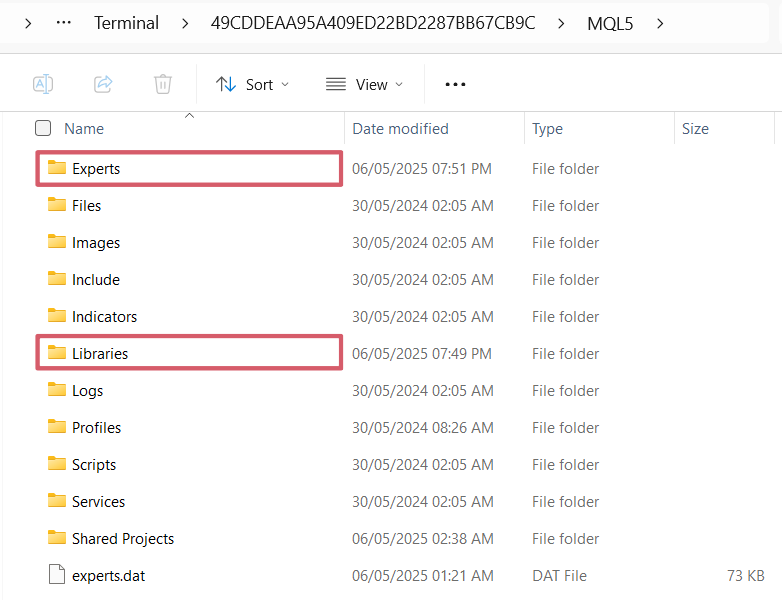This screenshot has height=600, width=782.
Task: Select the Experts folder icon
Action: tap(57, 168)
